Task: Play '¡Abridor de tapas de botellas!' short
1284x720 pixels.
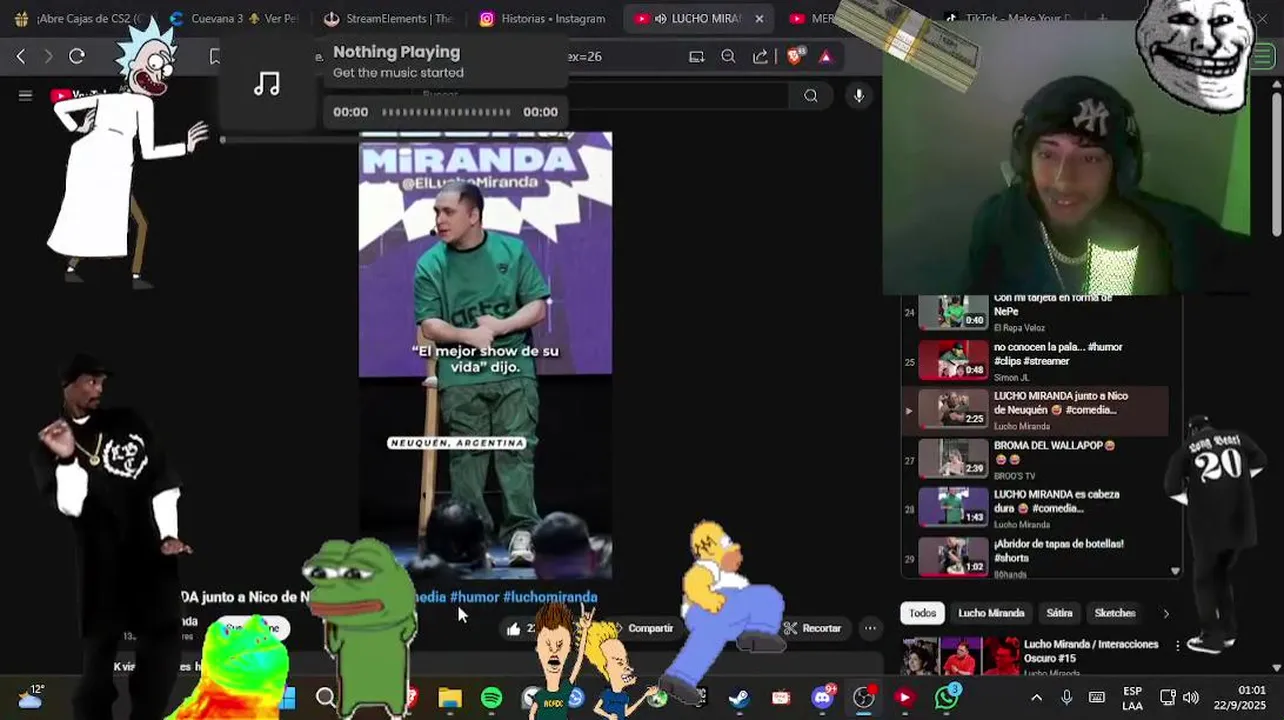Action: (1035, 557)
